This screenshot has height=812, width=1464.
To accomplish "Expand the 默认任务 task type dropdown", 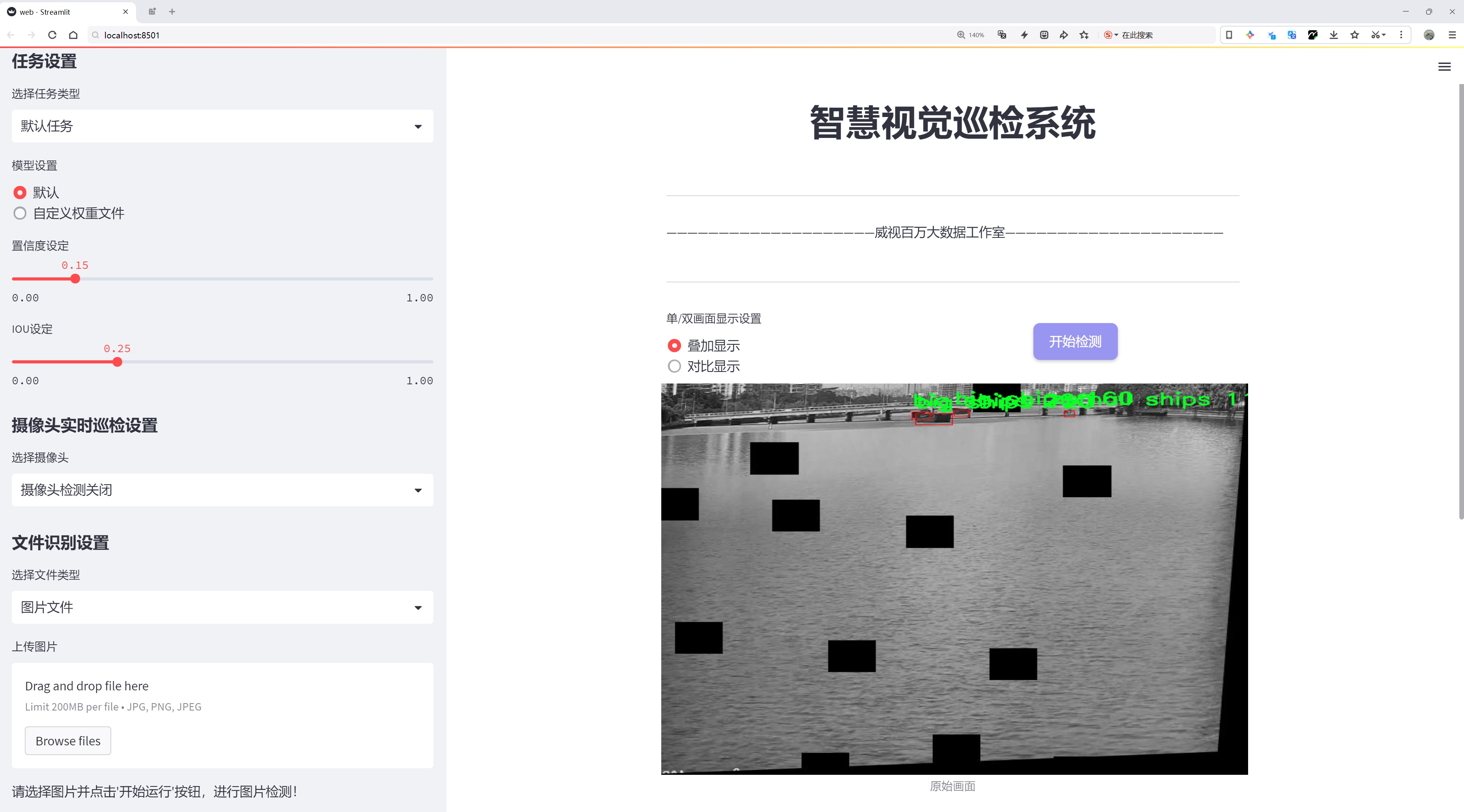I will point(222,126).
